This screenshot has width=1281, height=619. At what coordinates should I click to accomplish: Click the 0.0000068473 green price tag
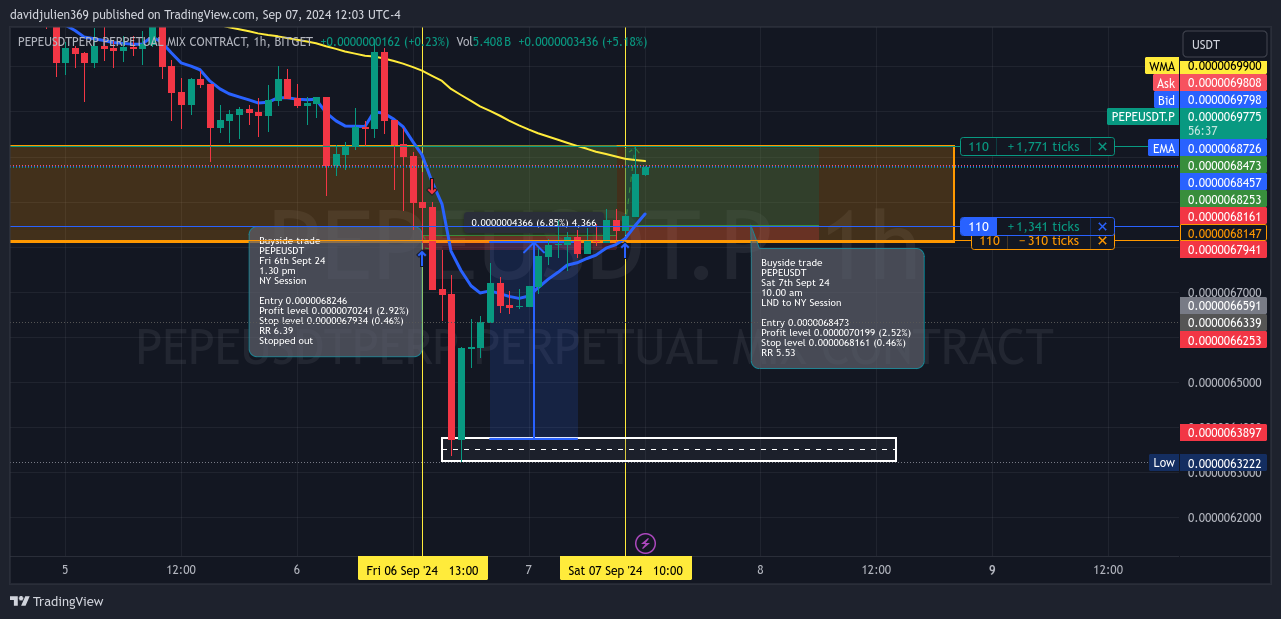[1225, 165]
